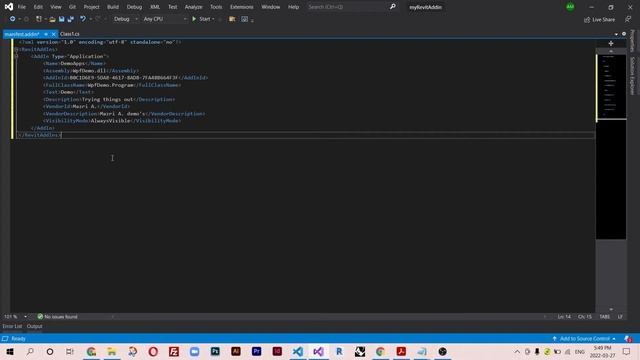This screenshot has width=640, height=360.
Task: Open the Extensions menu
Action: tap(241, 7)
